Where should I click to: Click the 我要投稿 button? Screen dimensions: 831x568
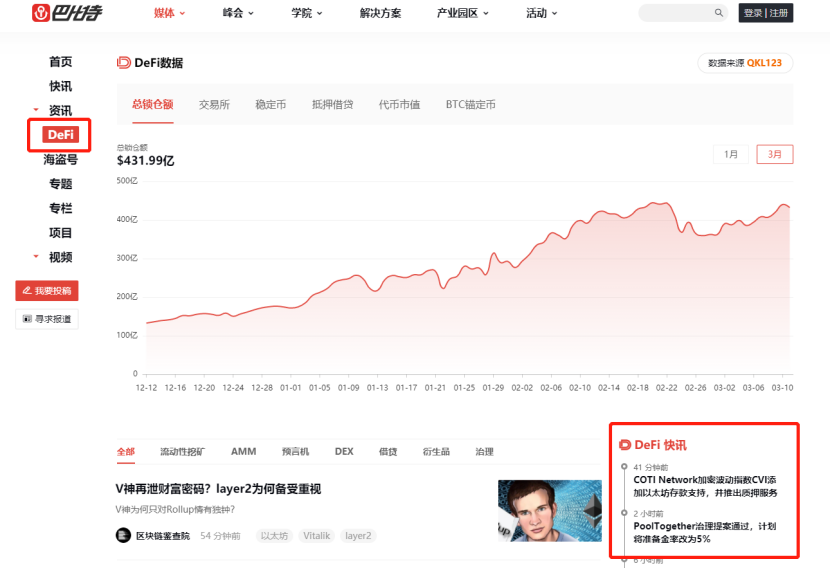coord(47,290)
